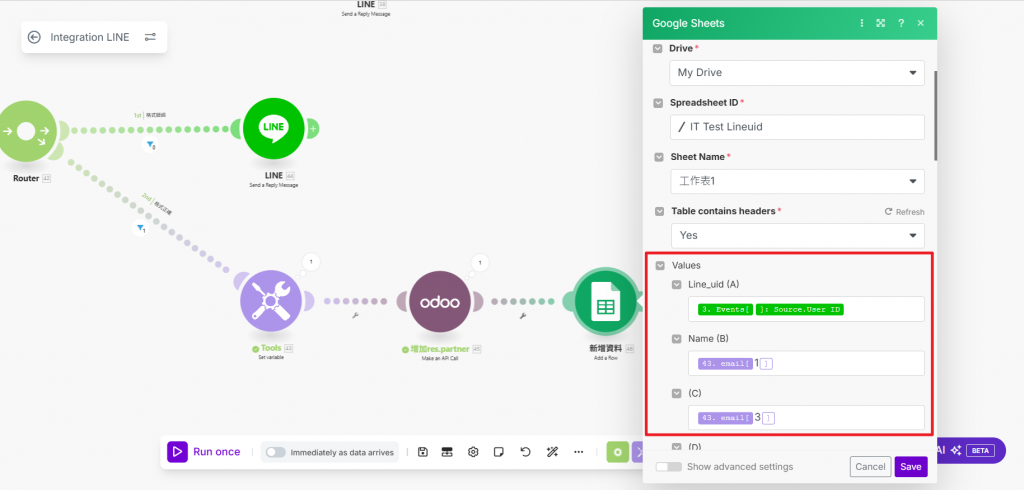Click the Name (B) value field
This screenshot has width=1024, height=490.
click(x=807, y=363)
